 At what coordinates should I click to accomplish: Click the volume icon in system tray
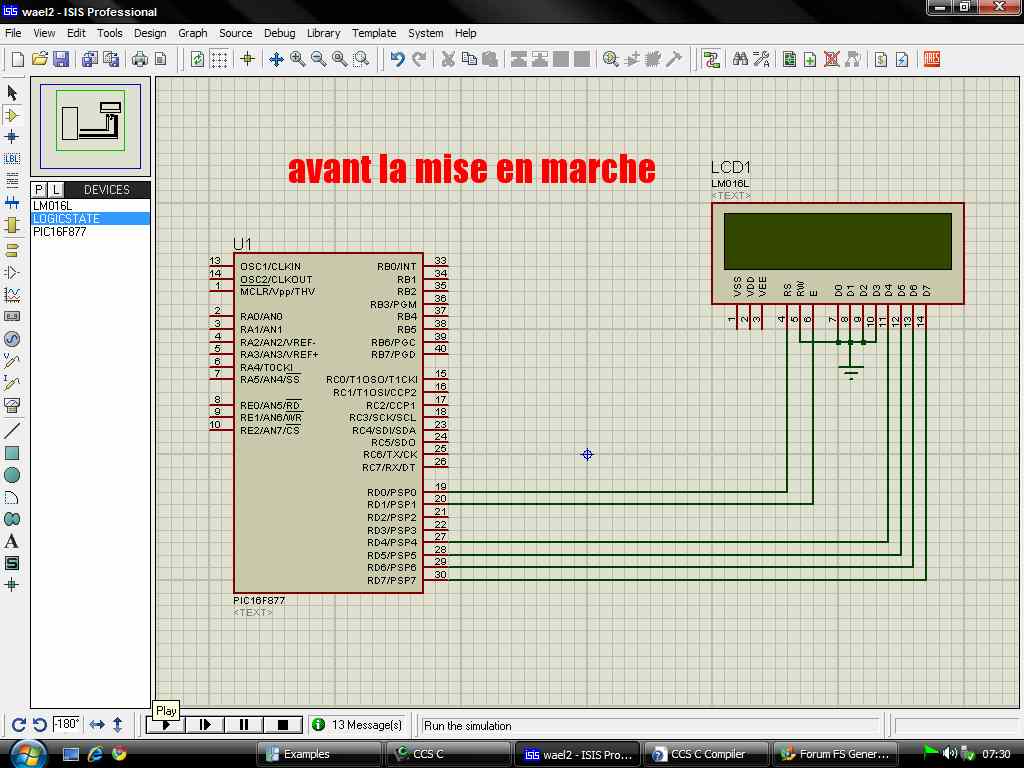coord(949,753)
